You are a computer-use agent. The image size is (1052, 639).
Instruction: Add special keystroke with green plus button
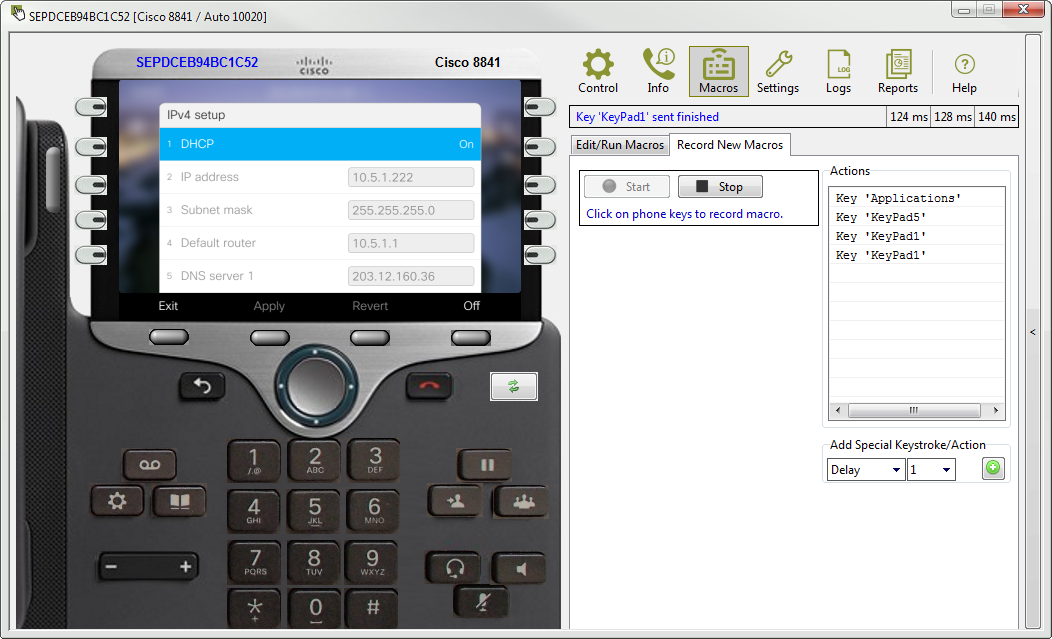point(993,468)
